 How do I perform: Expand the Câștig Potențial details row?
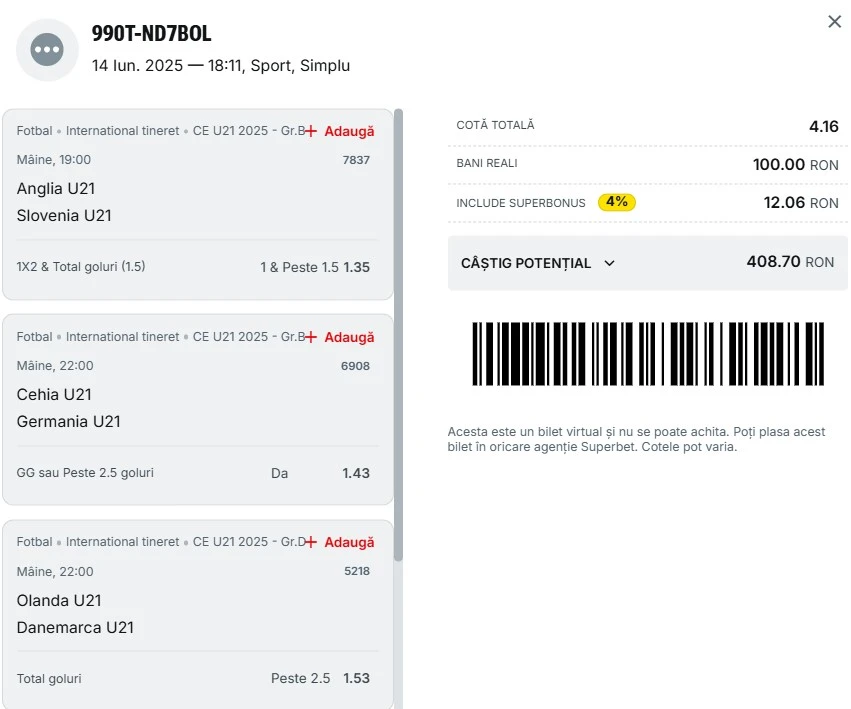[647, 263]
